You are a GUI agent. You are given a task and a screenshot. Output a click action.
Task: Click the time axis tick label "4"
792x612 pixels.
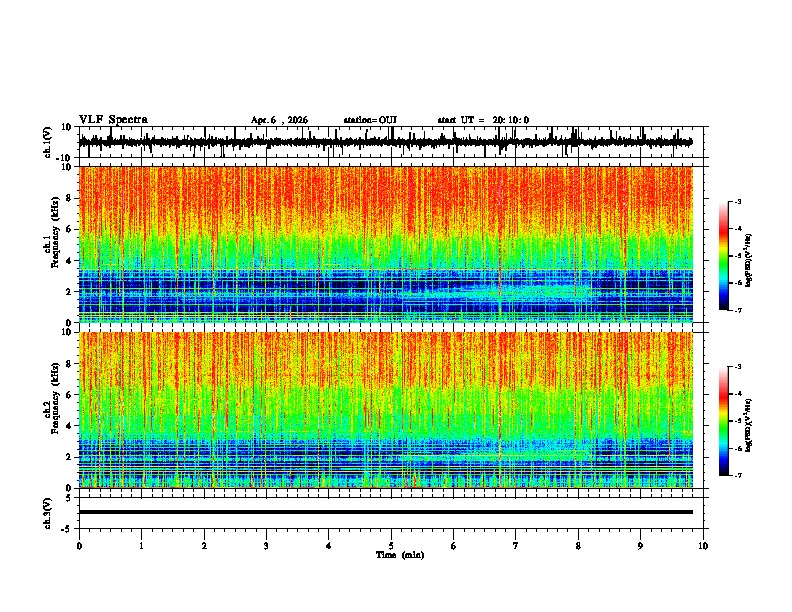[329, 546]
